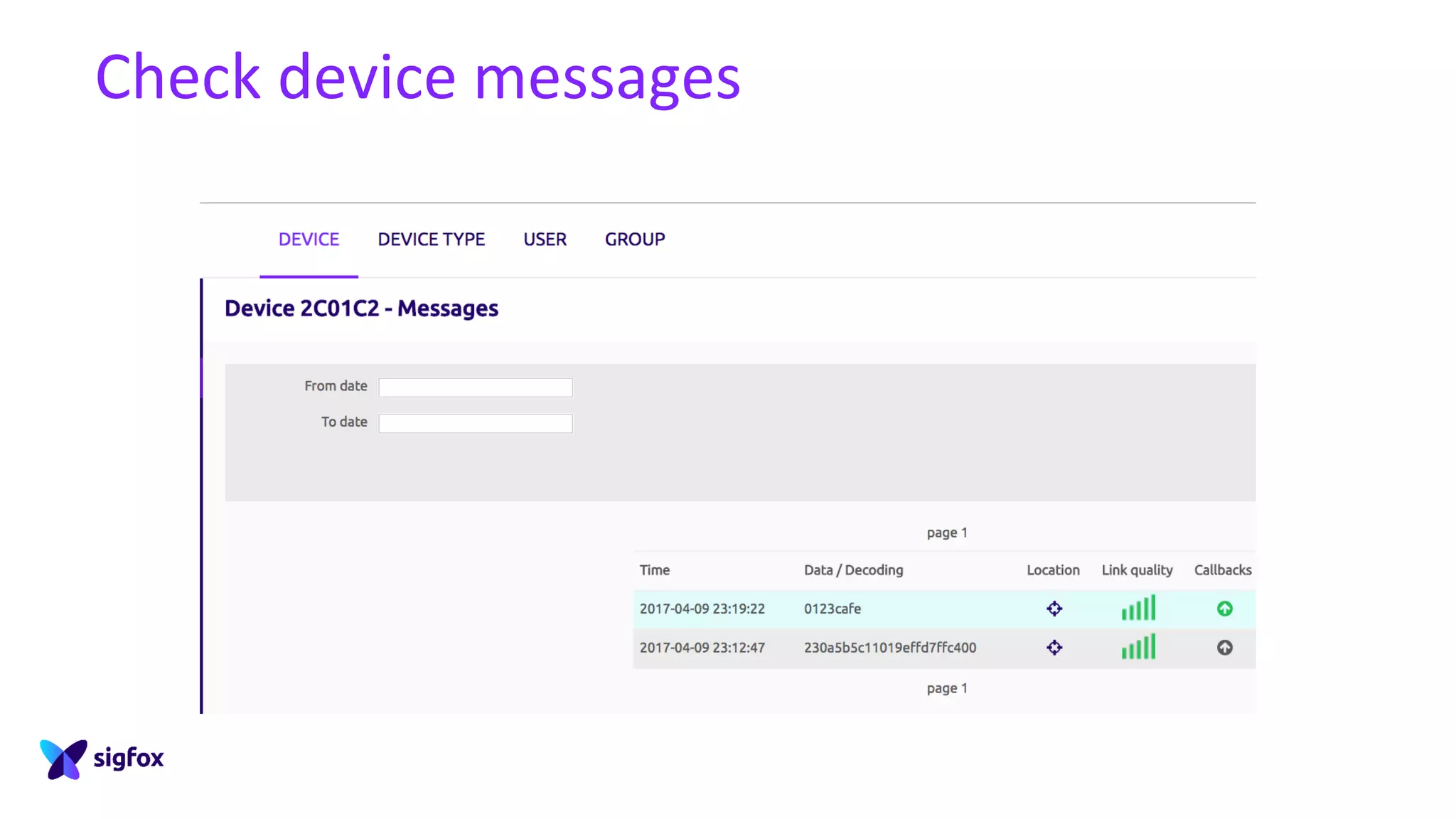Open location for 23:12:47 message
This screenshot has height=819, width=1456.
1054,648
